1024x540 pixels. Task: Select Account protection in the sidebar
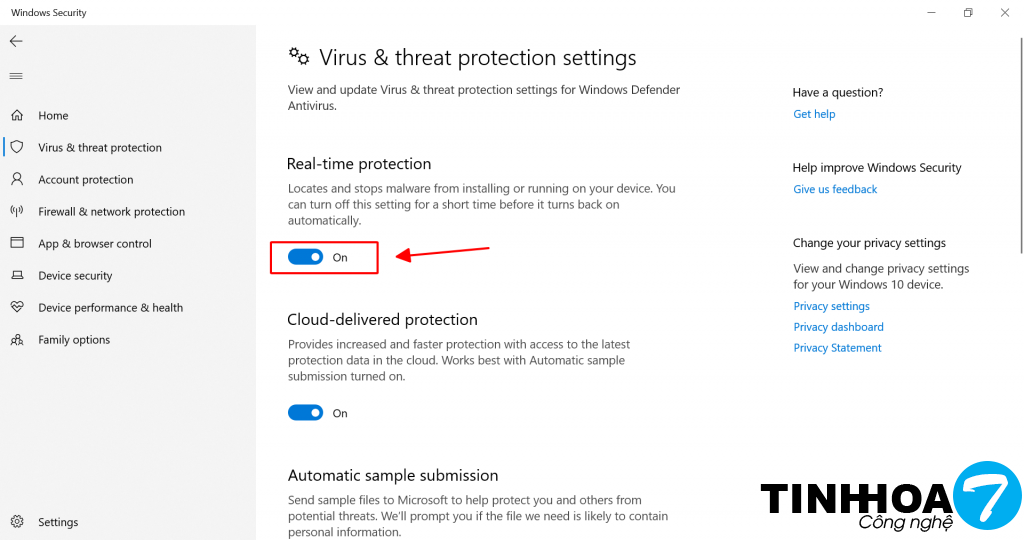coord(85,180)
